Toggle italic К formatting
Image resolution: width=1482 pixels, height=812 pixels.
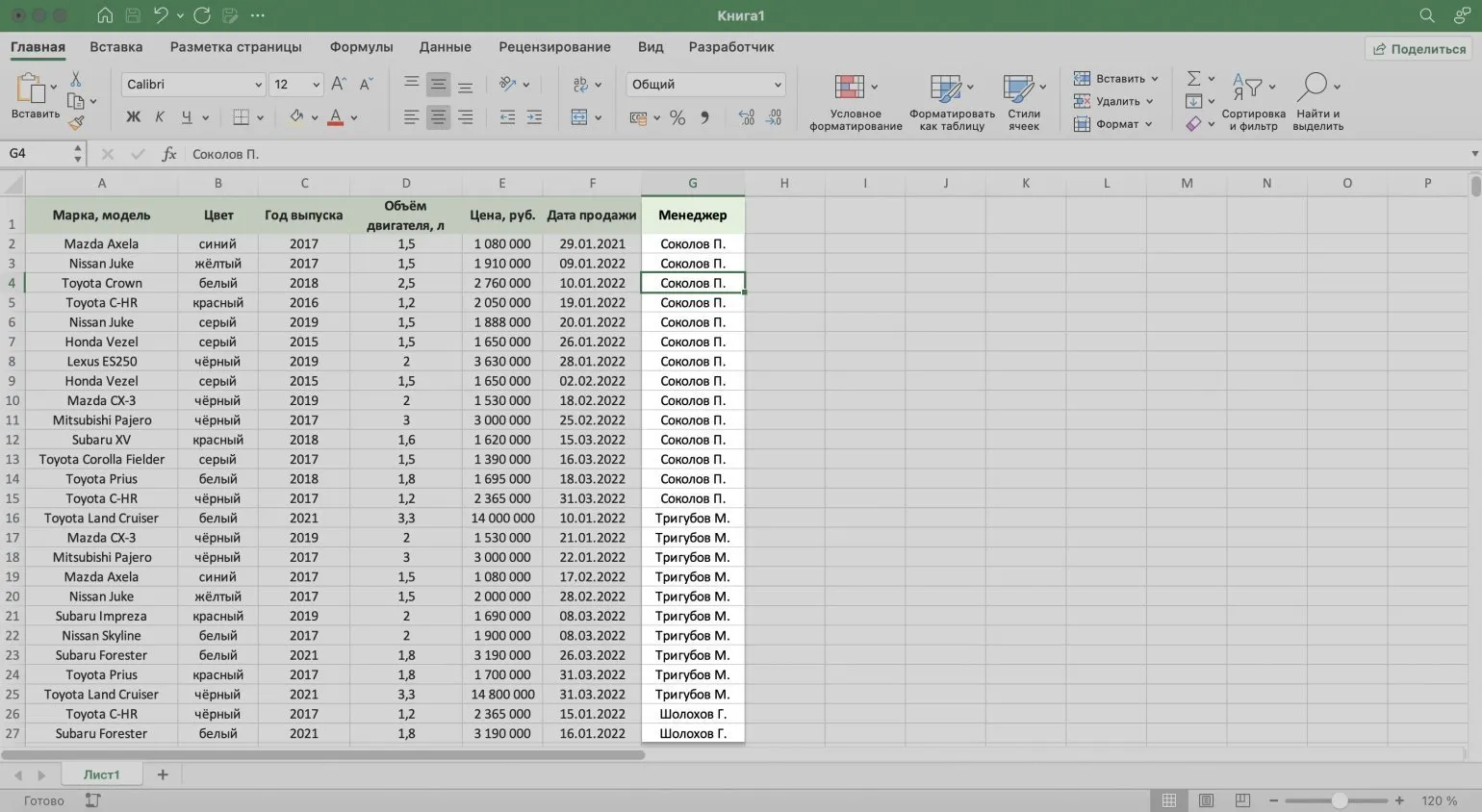(160, 117)
